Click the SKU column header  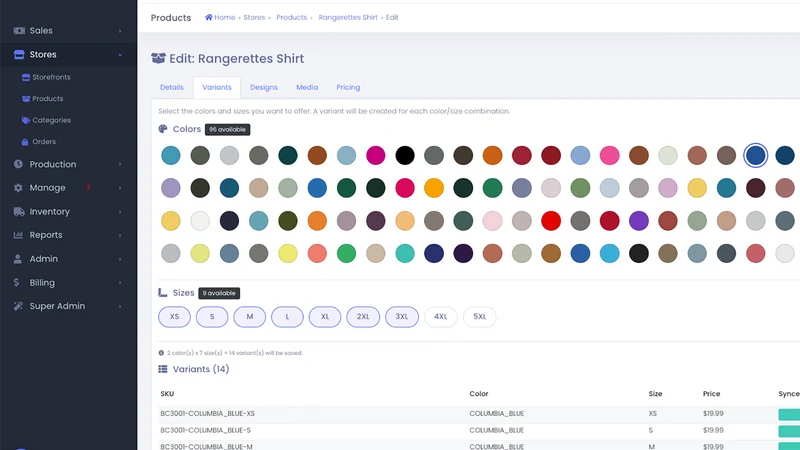tap(167, 394)
